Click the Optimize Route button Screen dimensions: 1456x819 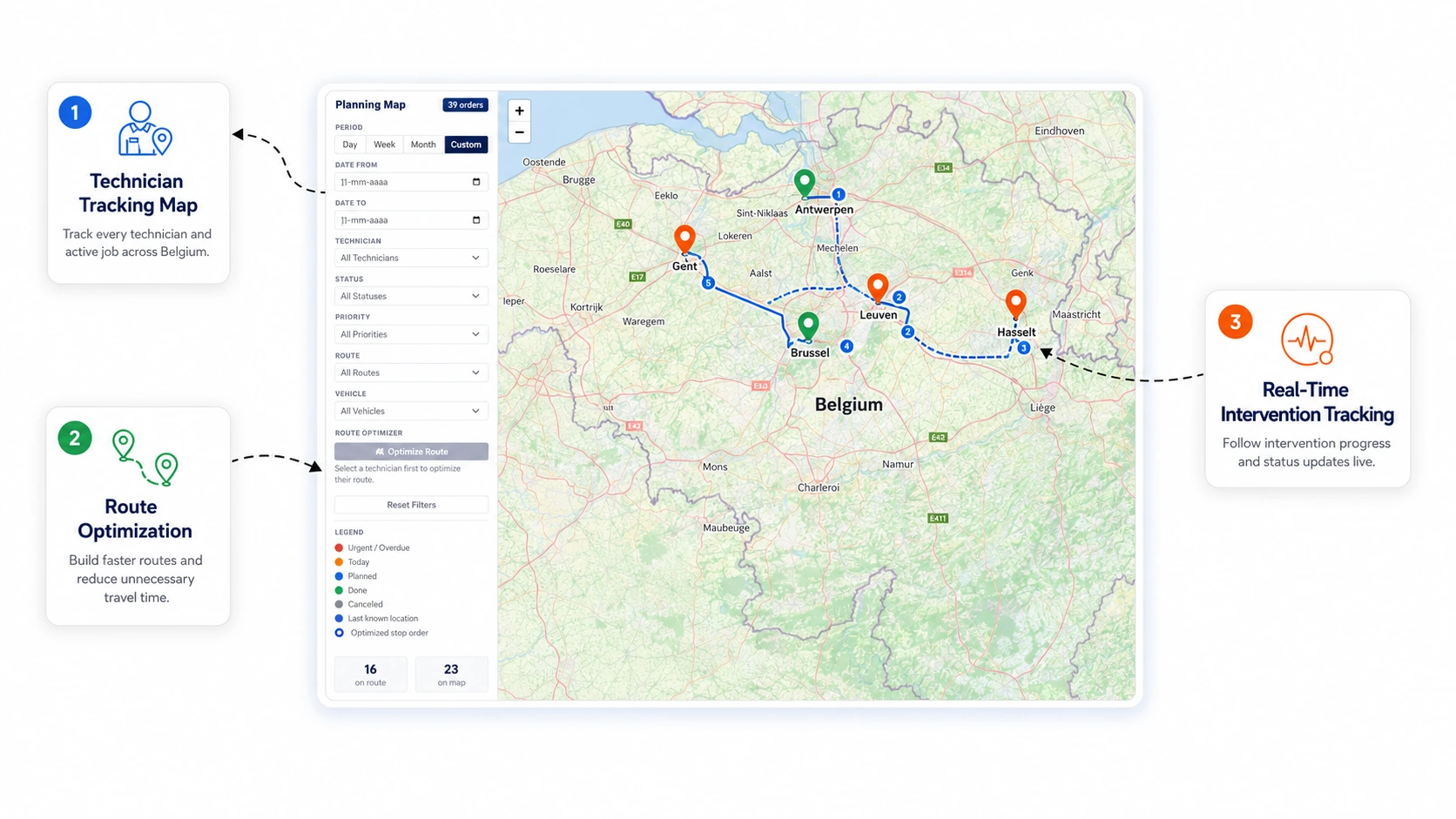[x=411, y=452]
